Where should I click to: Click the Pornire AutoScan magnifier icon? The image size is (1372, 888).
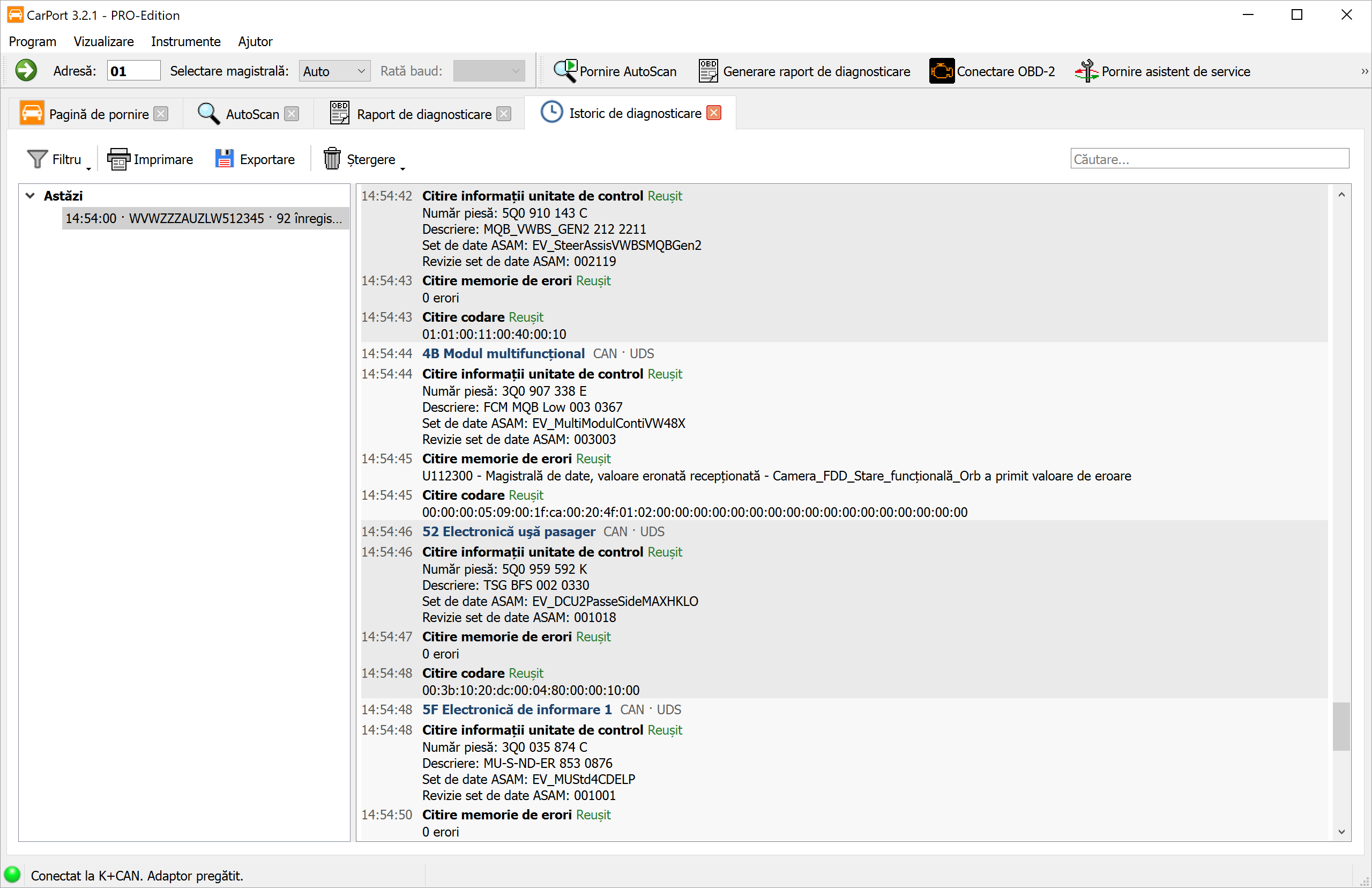point(565,71)
